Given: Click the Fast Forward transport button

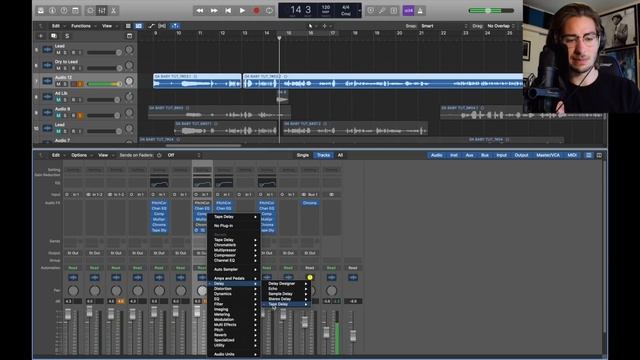Looking at the screenshot, I should coord(214,11).
